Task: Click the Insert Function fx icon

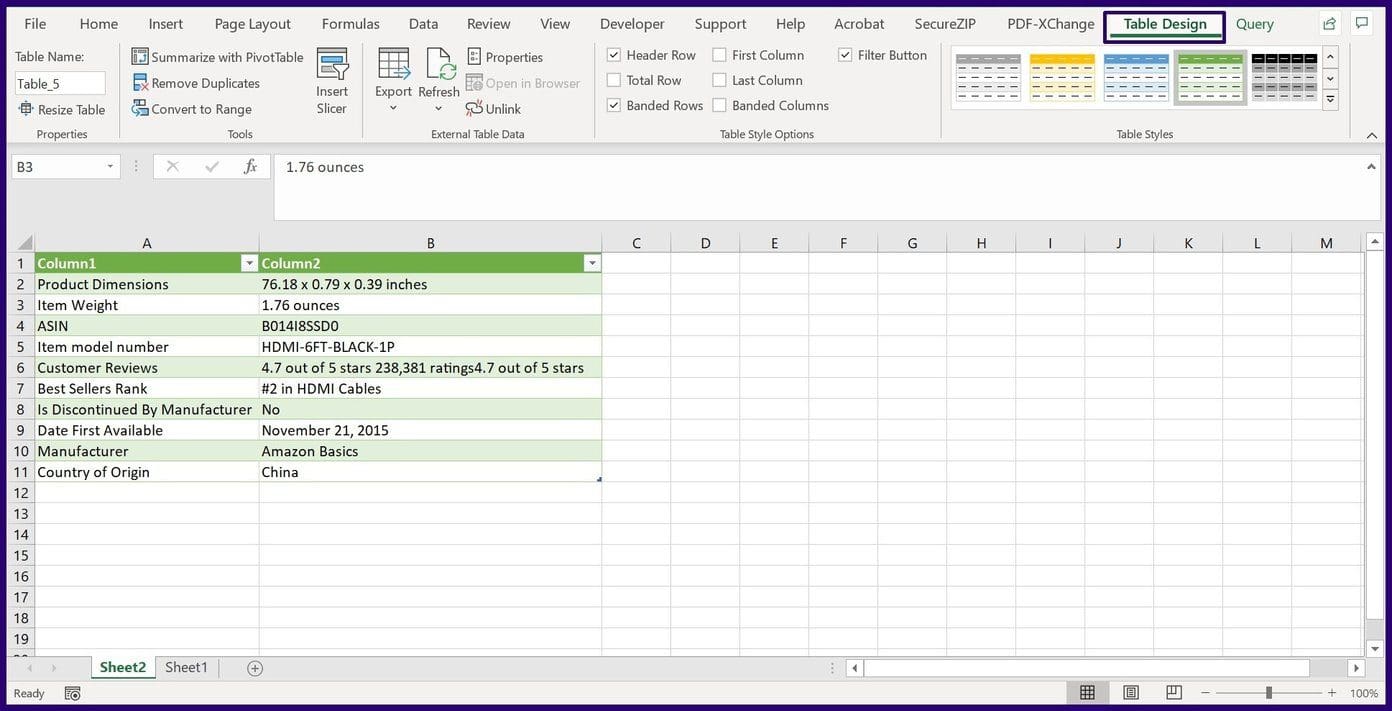Action: [x=250, y=167]
